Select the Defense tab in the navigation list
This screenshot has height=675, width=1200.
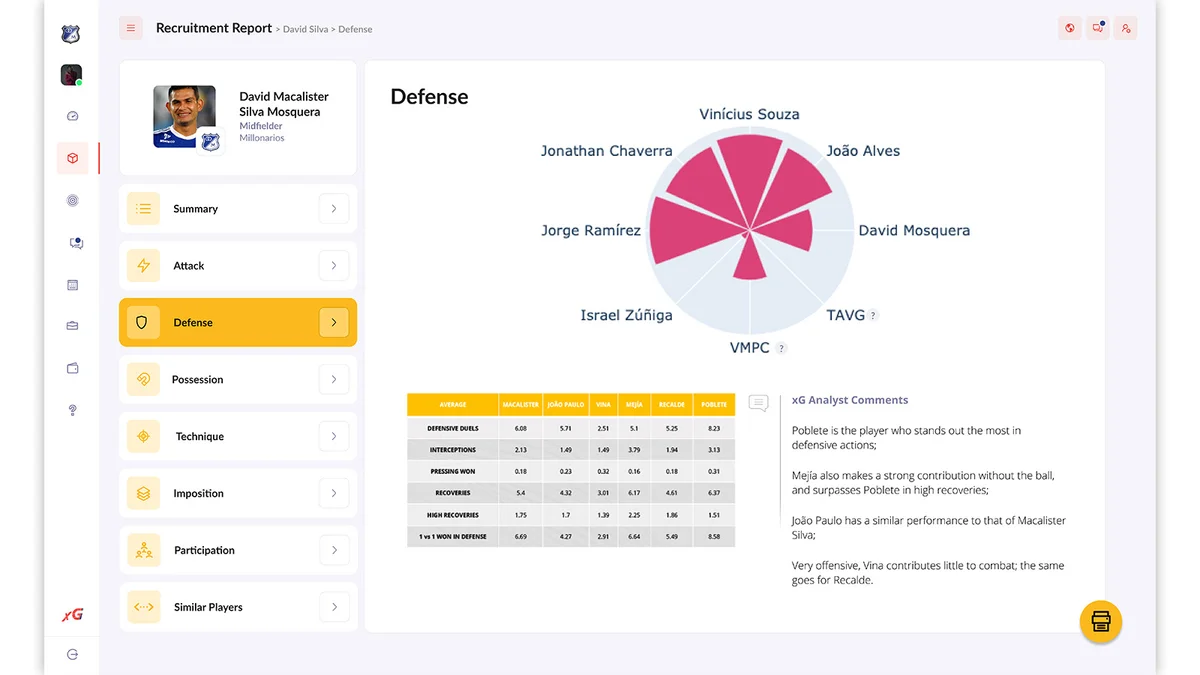(x=237, y=322)
